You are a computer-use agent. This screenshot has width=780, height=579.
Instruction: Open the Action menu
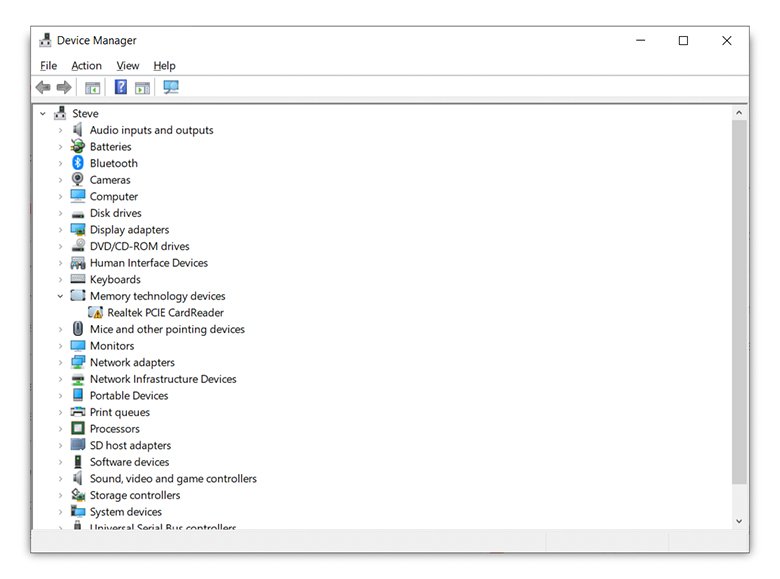pos(86,66)
